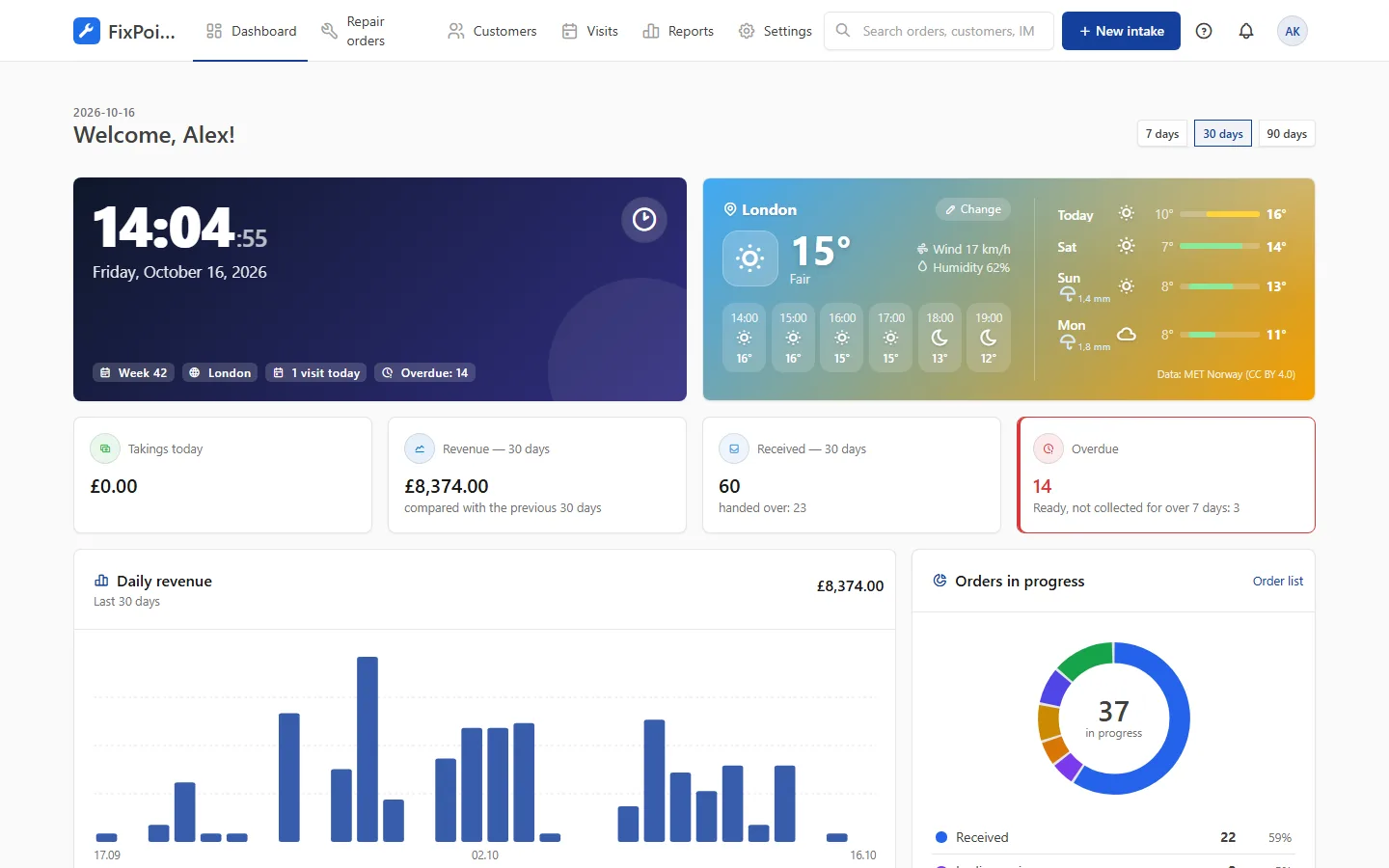The image size is (1389, 868).
Task: Click the £8,374.00 revenue card value
Action: [x=447, y=486]
